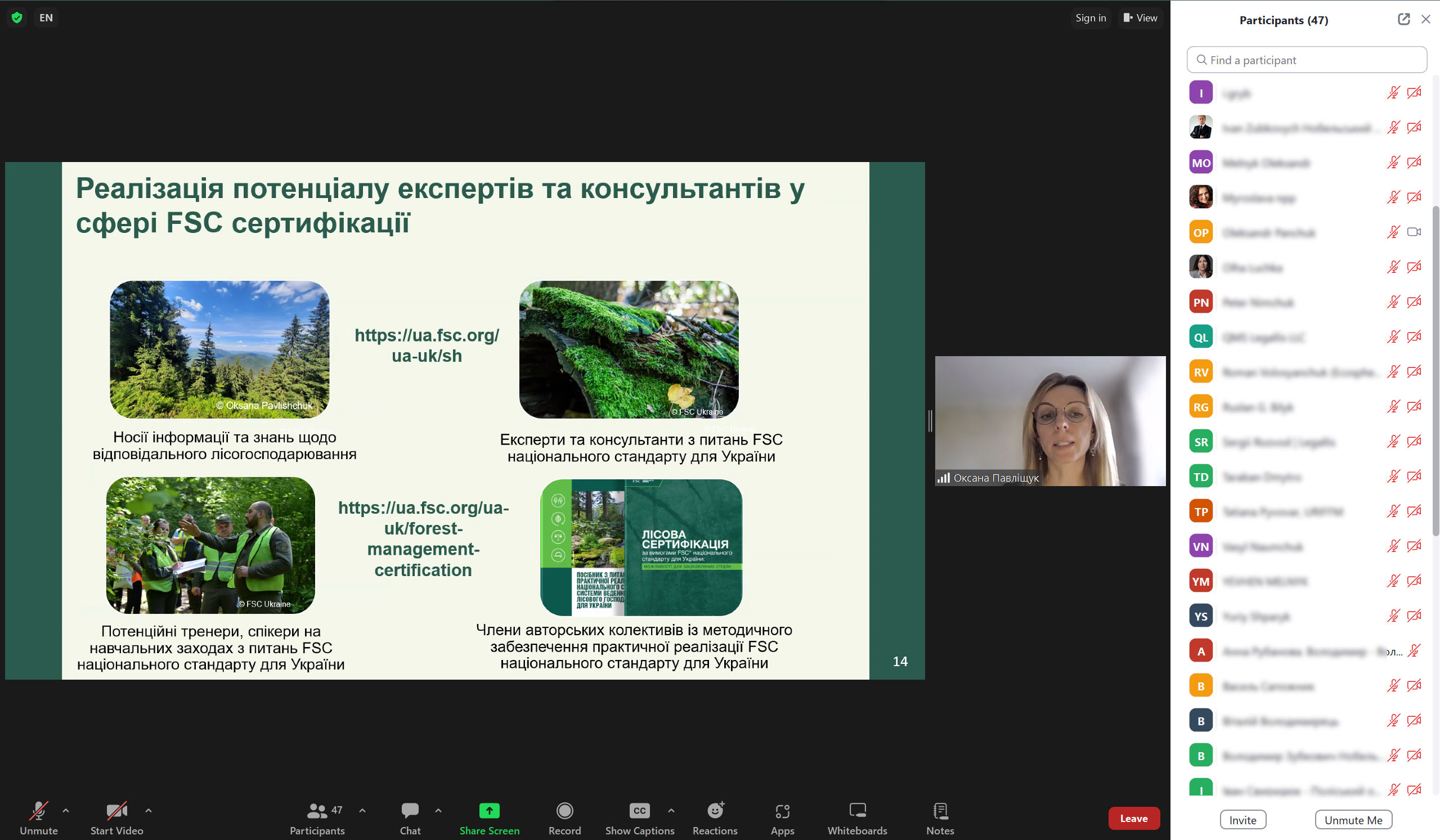Click the Unmute Me button
Screen dimensions: 1440x840
(1353, 819)
